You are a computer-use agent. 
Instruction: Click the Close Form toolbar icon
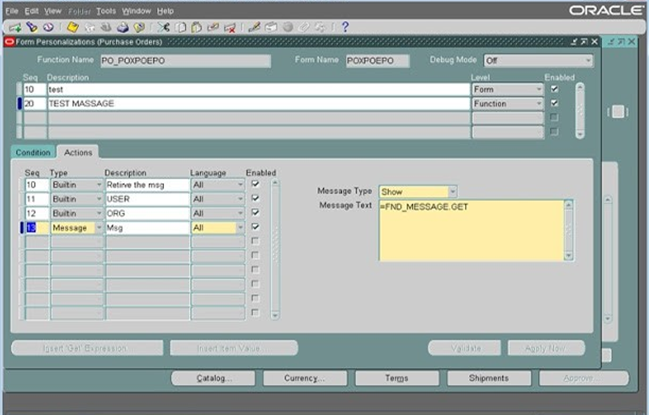click(x=139, y=28)
